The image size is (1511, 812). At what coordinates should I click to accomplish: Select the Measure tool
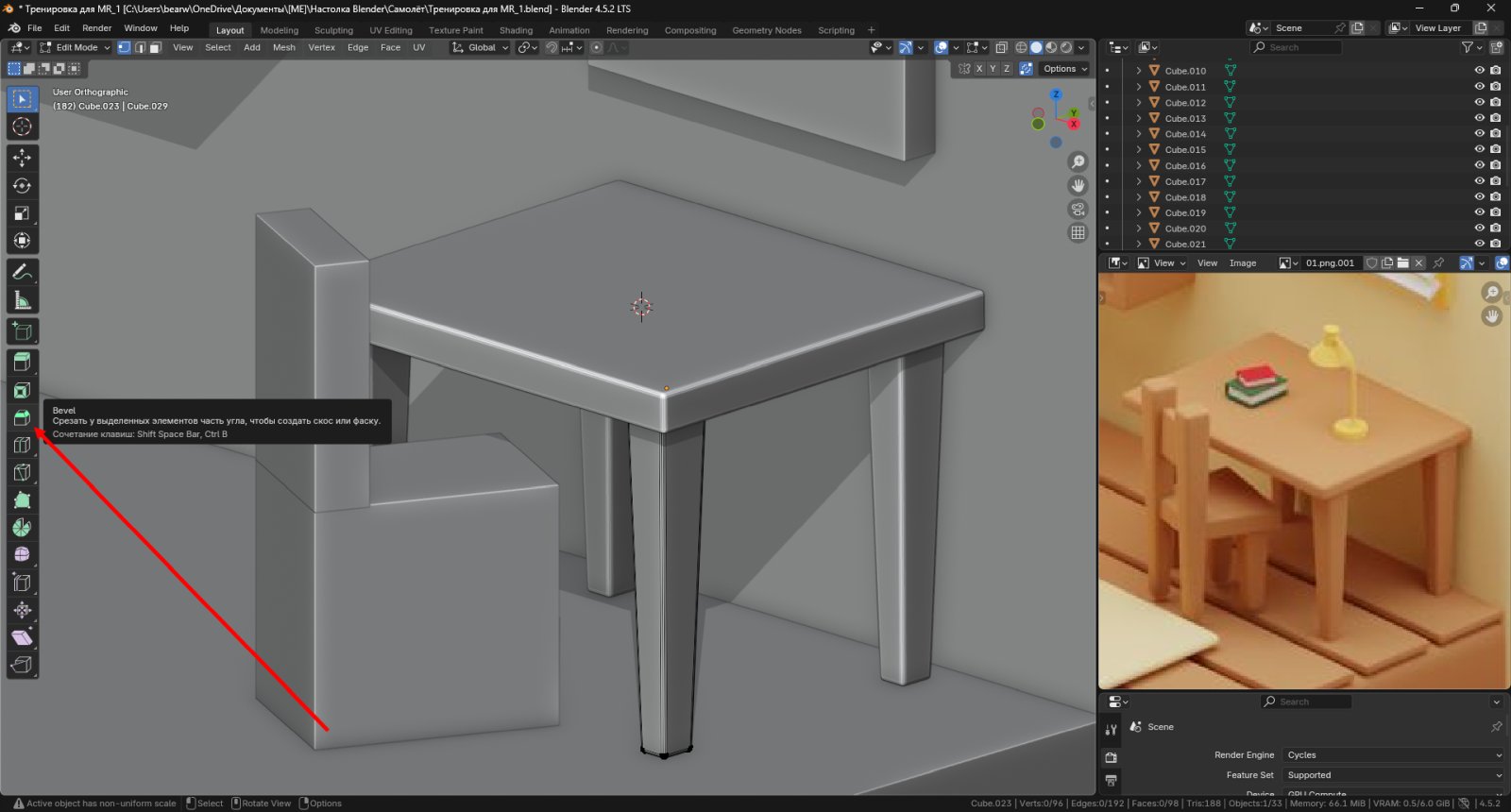[23, 300]
